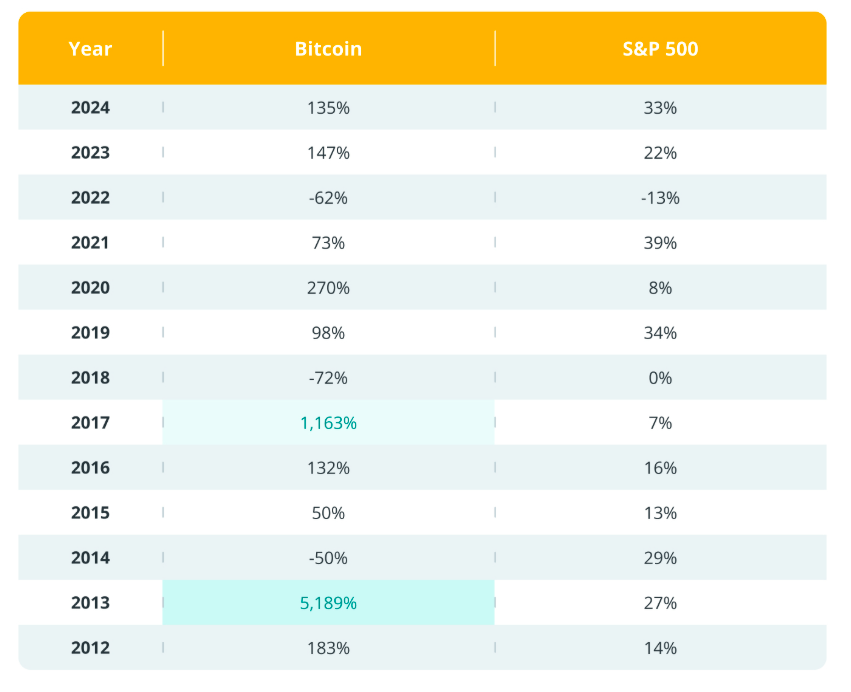
Task: Select the highlighted 5,189% Bitcoin cell
Action: click(x=328, y=603)
